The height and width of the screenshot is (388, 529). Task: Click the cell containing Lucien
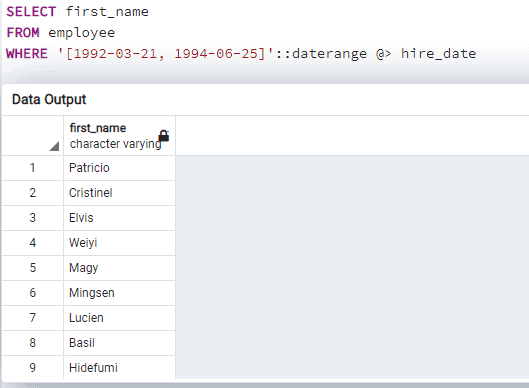[119, 317]
